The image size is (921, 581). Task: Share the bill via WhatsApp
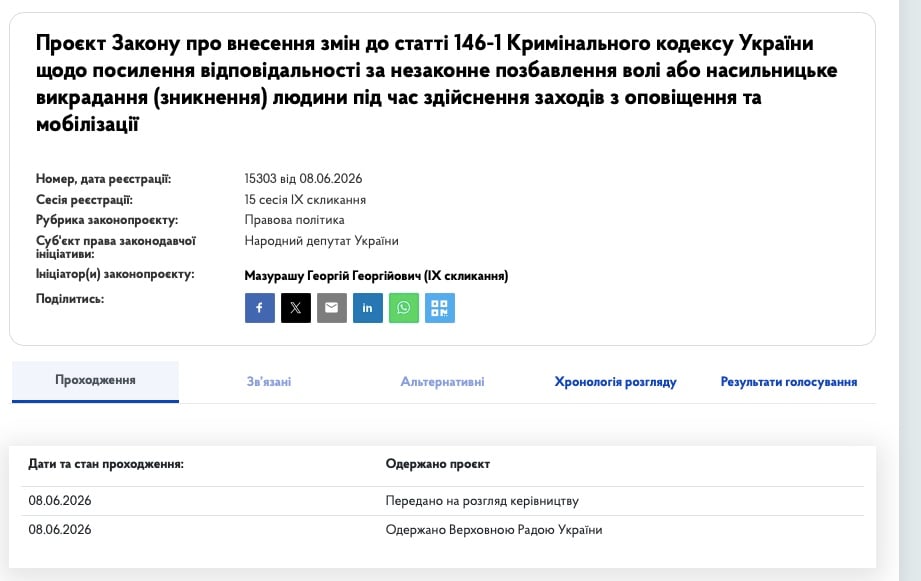(404, 308)
